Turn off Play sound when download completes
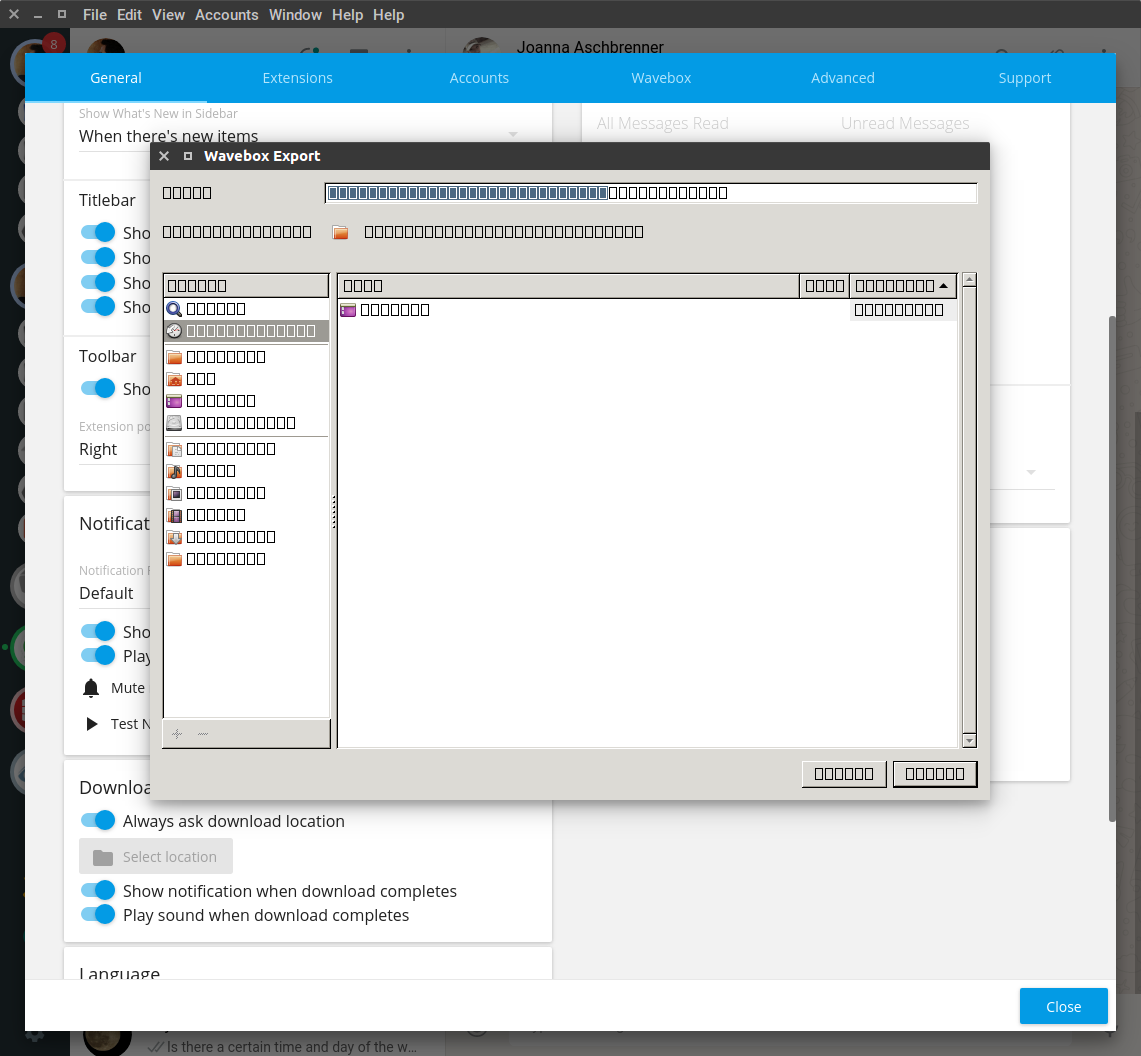Screen dimensions: 1141x1056 pos(98,915)
